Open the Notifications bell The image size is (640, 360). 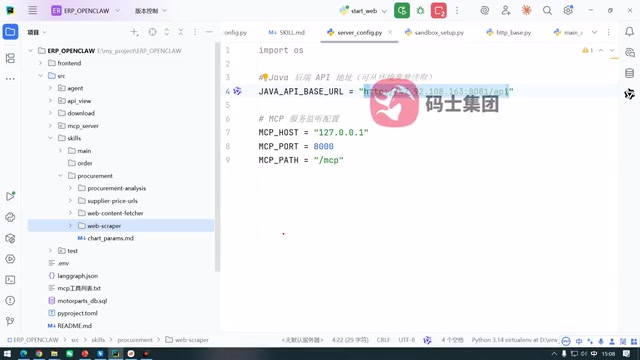[629, 31]
